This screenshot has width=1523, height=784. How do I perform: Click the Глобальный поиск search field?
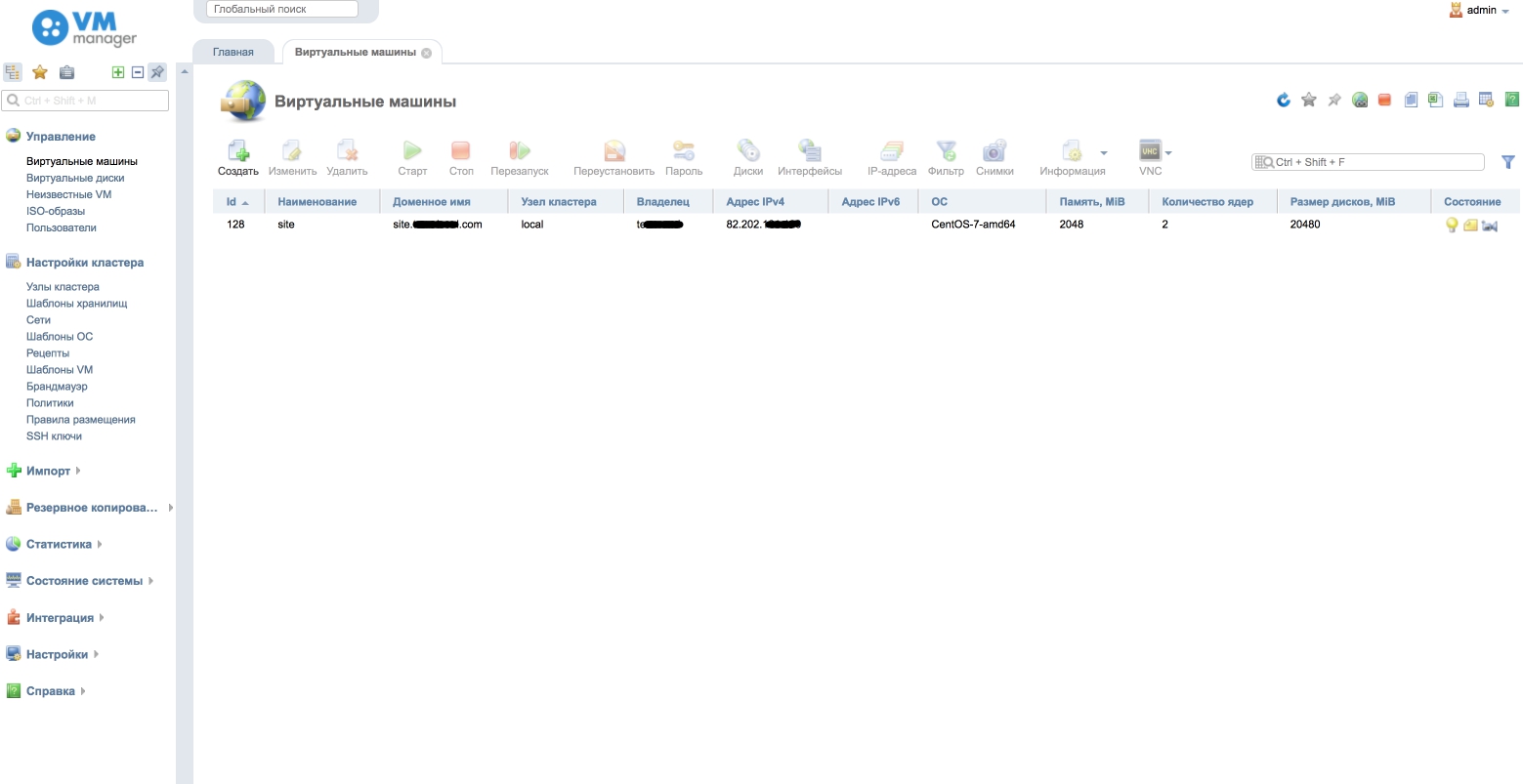click(282, 9)
